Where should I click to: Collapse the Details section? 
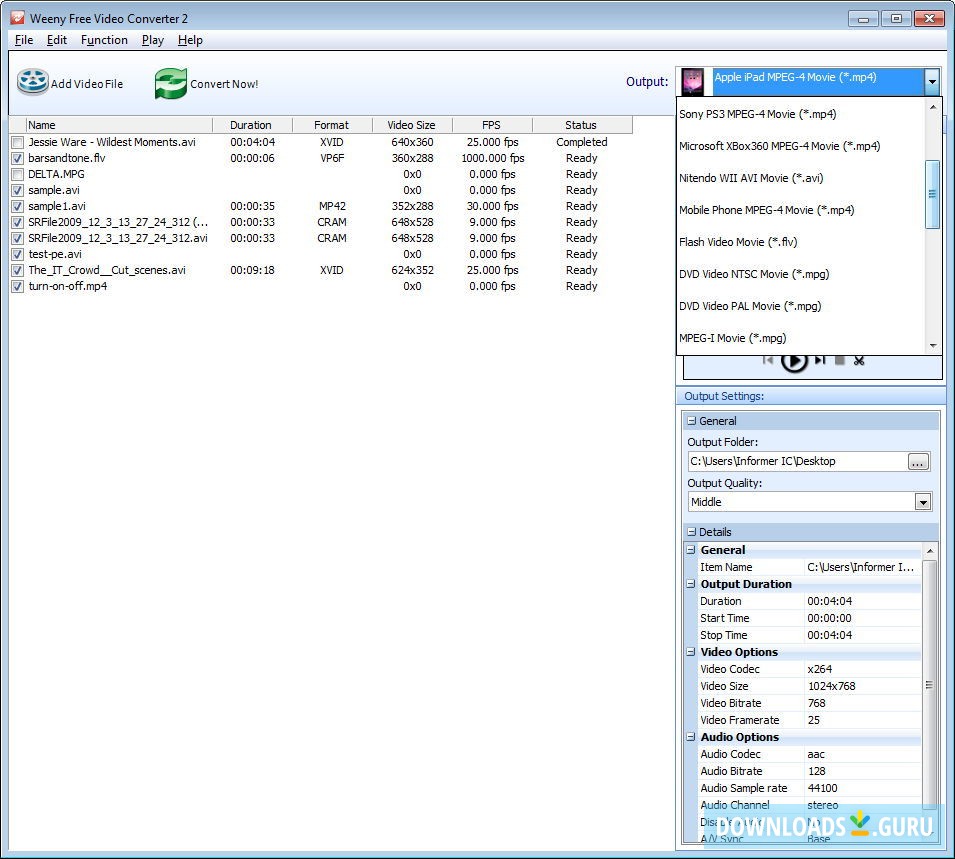point(691,532)
